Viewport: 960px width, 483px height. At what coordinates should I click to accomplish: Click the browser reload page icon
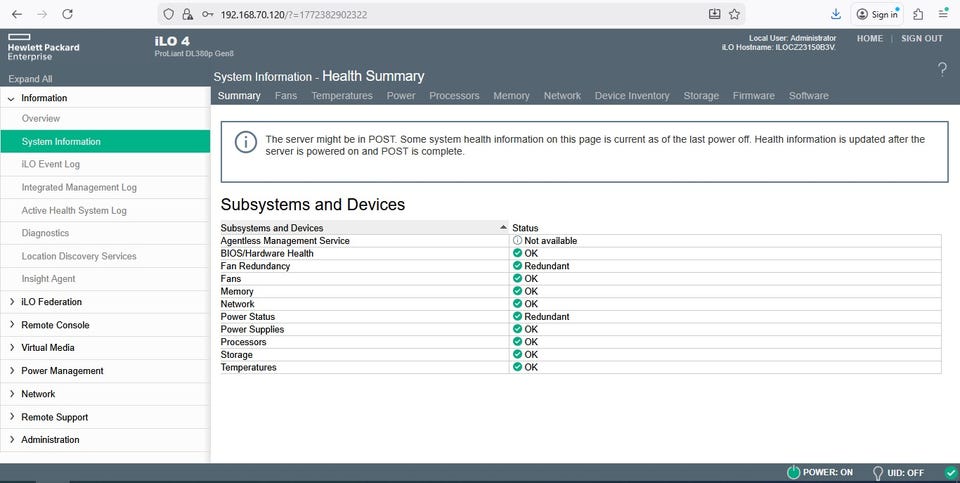[x=67, y=14]
